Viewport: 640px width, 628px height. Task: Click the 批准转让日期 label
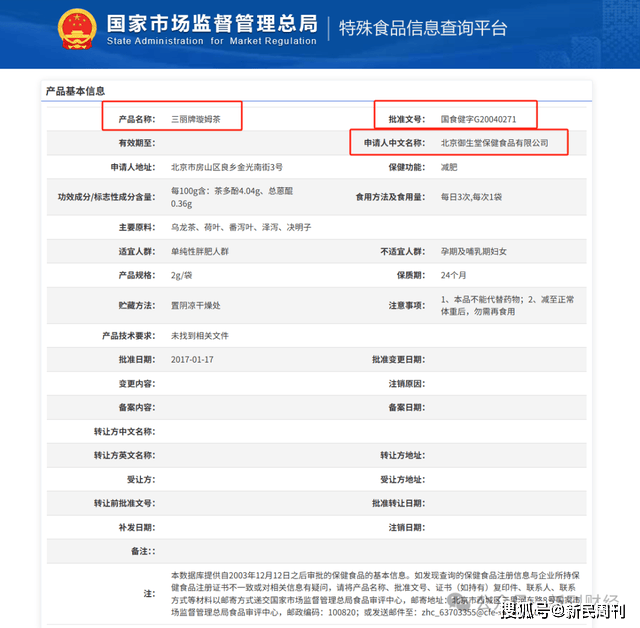click(x=398, y=503)
